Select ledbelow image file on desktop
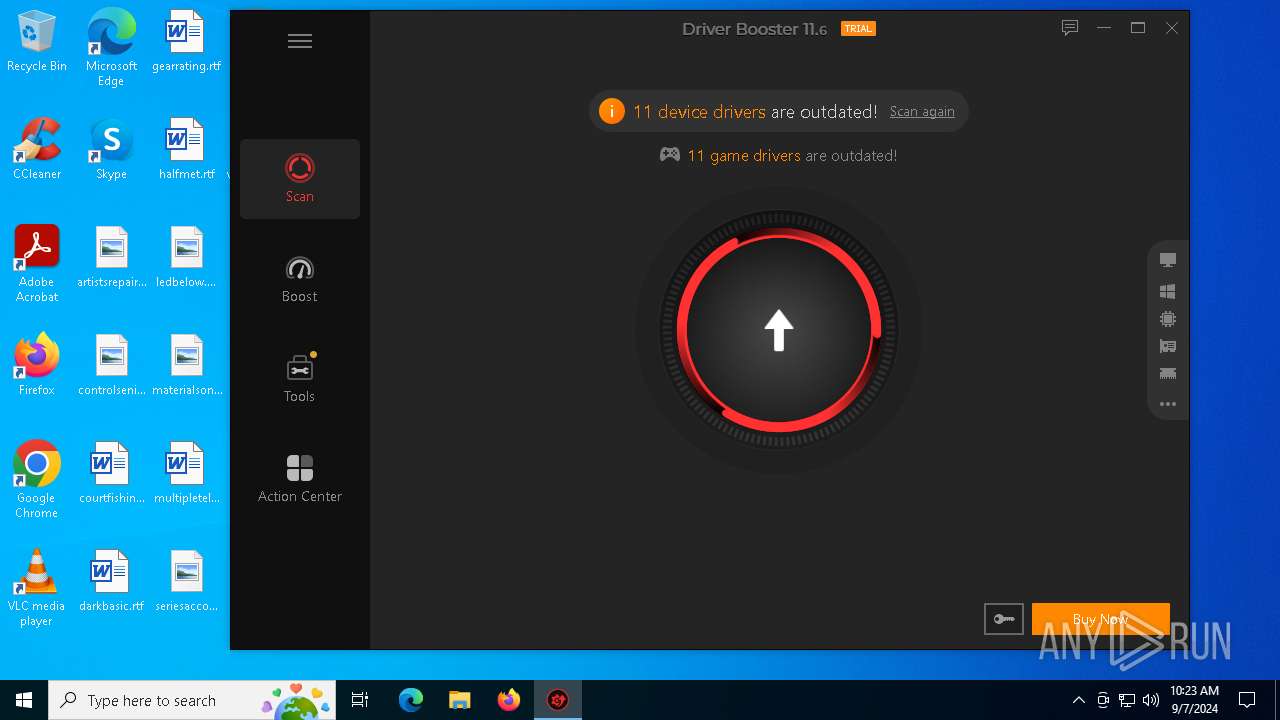Image resolution: width=1280 pixels, height=720 pixels. point(186,258)
